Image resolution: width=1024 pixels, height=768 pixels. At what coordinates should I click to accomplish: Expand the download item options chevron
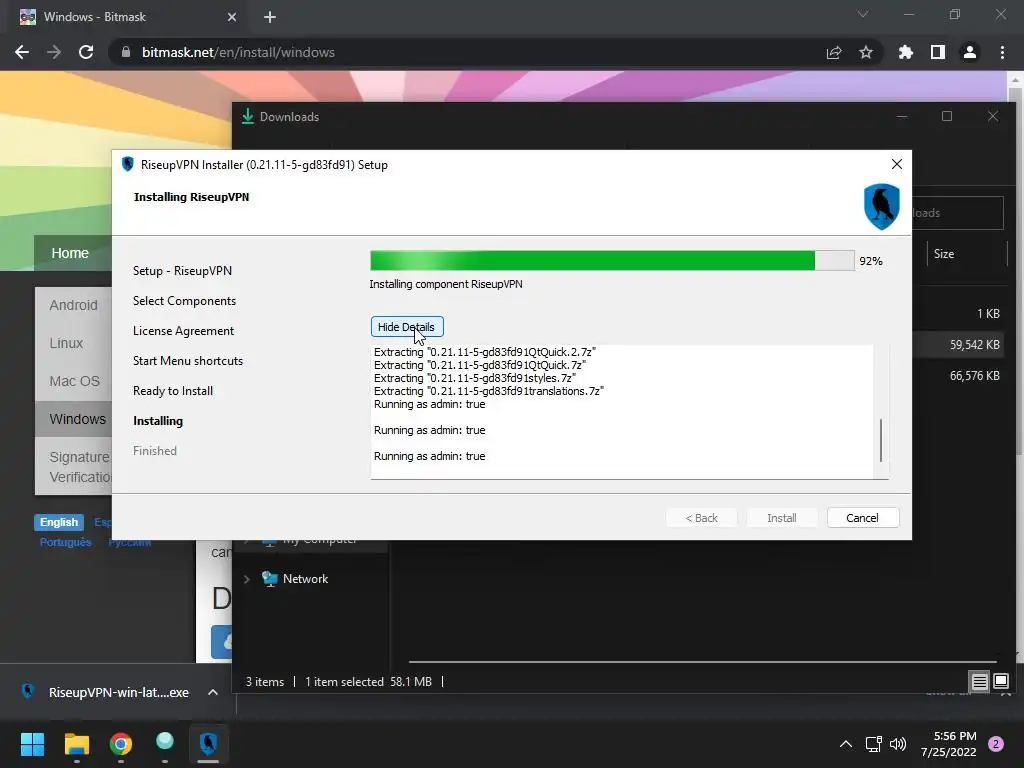pos(213,692)
